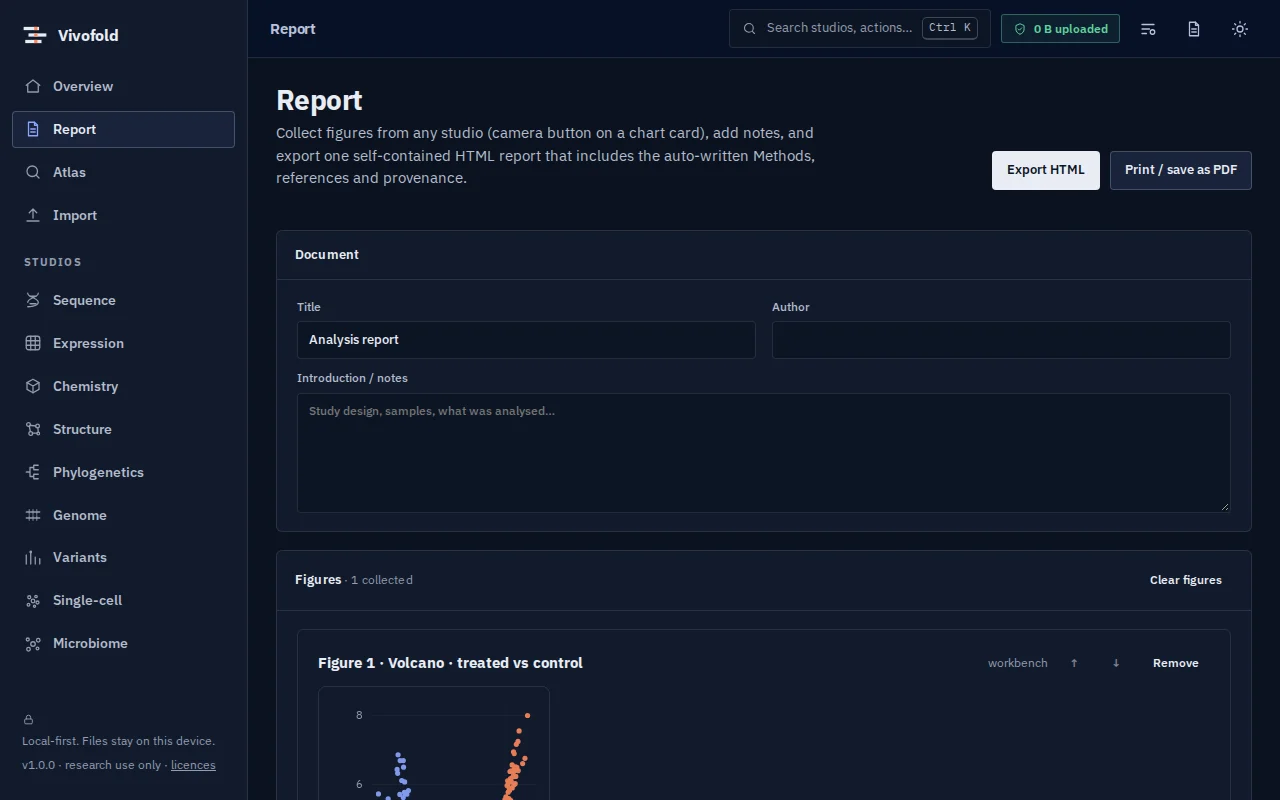This screenshot has height=800, width=1280.
Task: Click the lock icon above Local-first note
Action: coord(28,719)
